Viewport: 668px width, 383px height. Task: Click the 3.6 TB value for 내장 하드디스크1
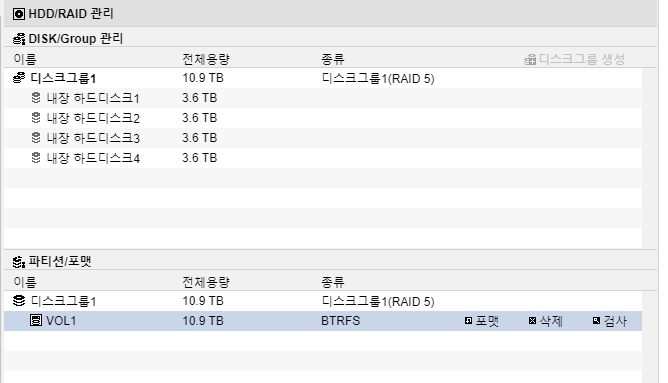tap(199, 98)
